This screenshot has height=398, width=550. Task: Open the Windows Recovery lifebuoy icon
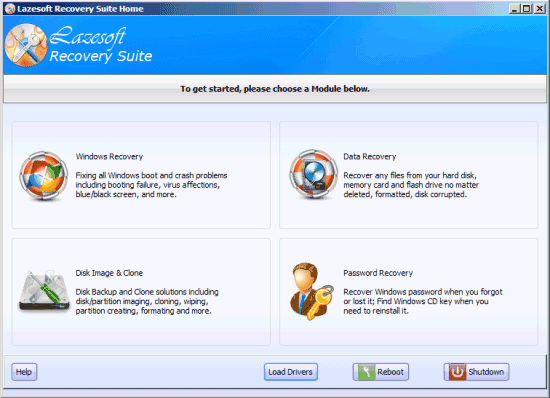pyautogui.click(x=44, y=176)
